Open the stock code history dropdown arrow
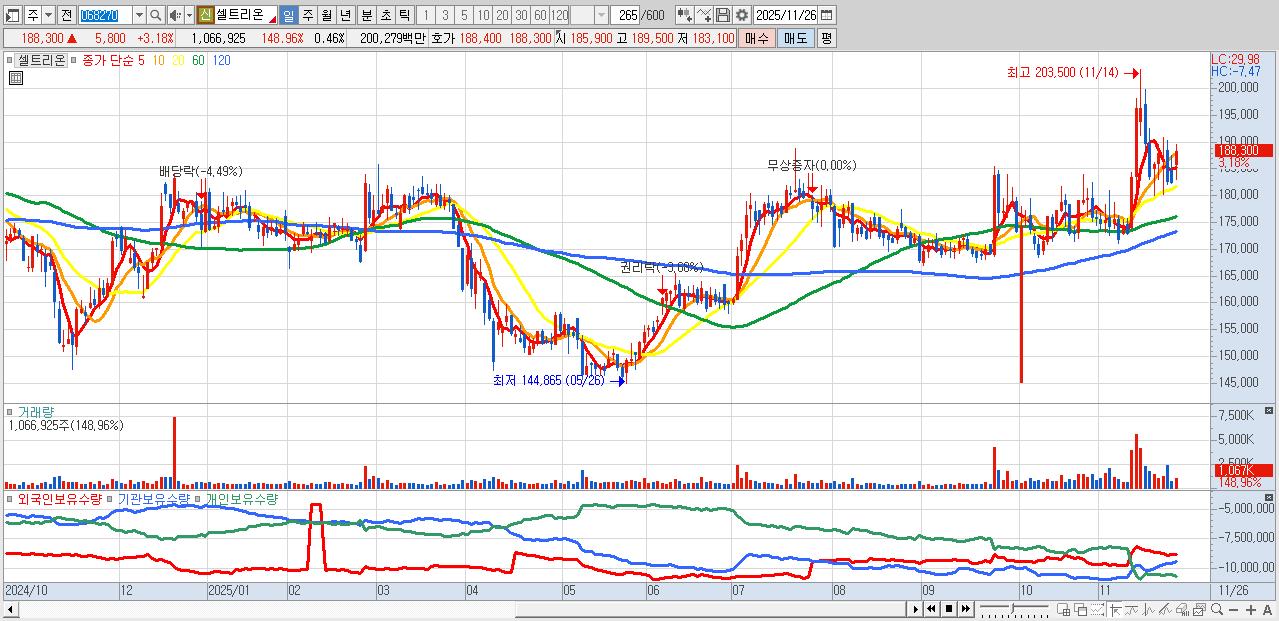This screenshot has height=621, width=1279. [139, 15]
